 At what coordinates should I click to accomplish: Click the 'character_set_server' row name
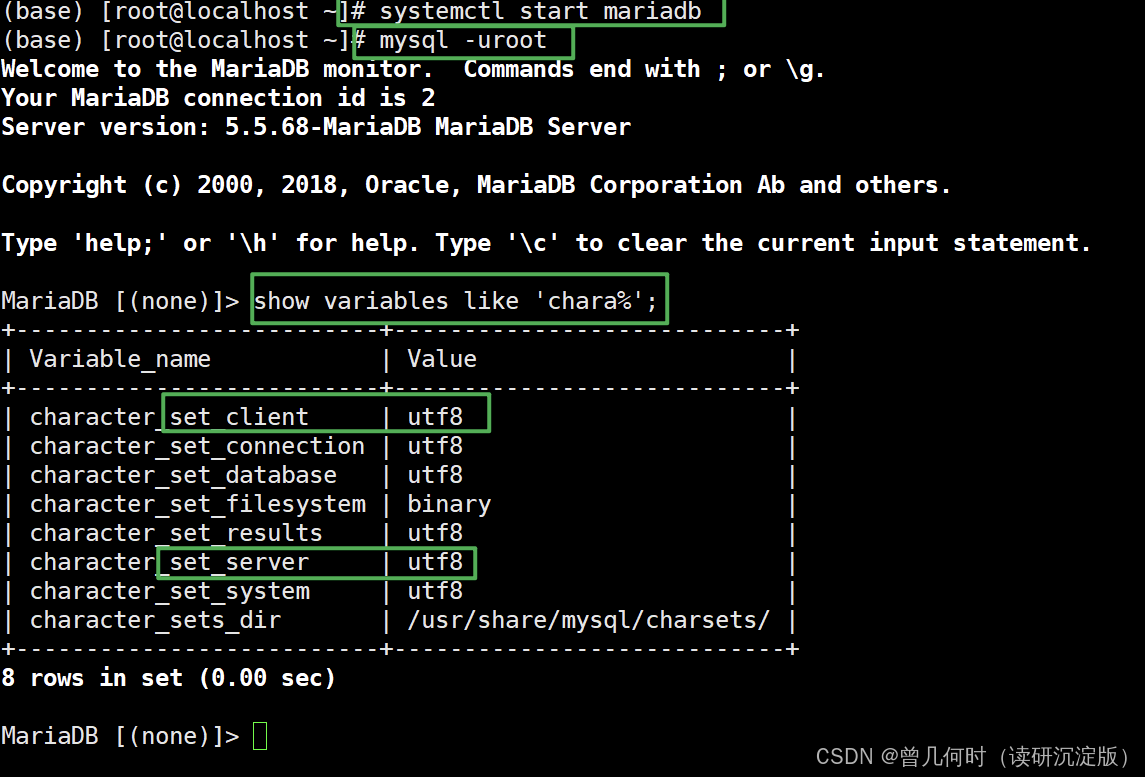(x=169, y=562)
